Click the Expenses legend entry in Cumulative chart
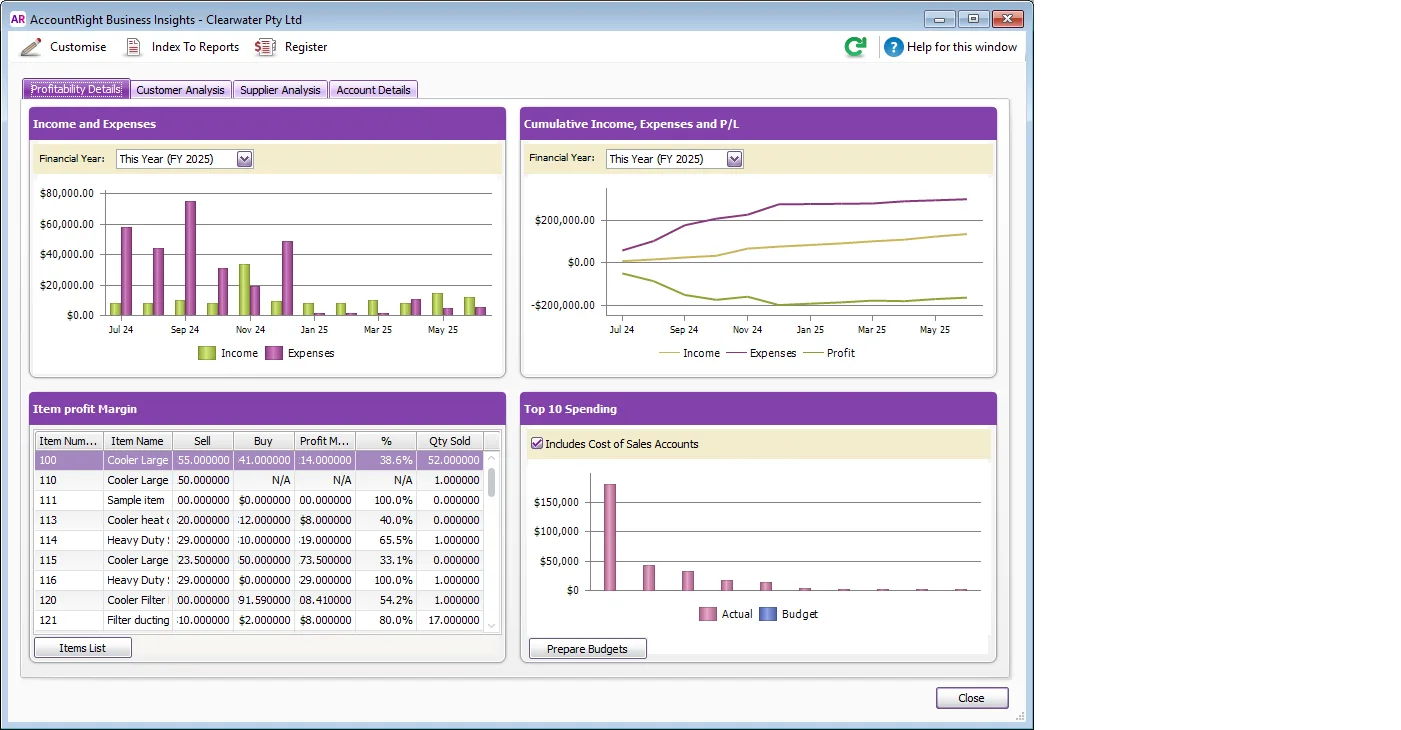 pyautogui.click(x=760, y=353)
